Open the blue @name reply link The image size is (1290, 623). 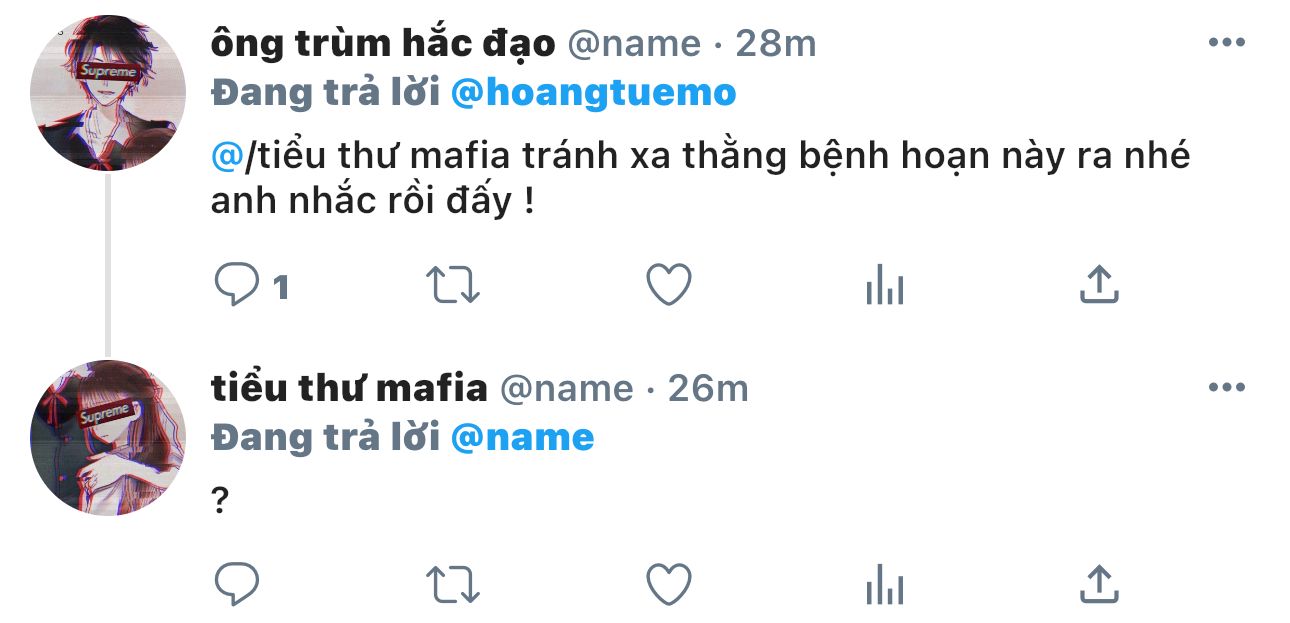click(522, 438)
